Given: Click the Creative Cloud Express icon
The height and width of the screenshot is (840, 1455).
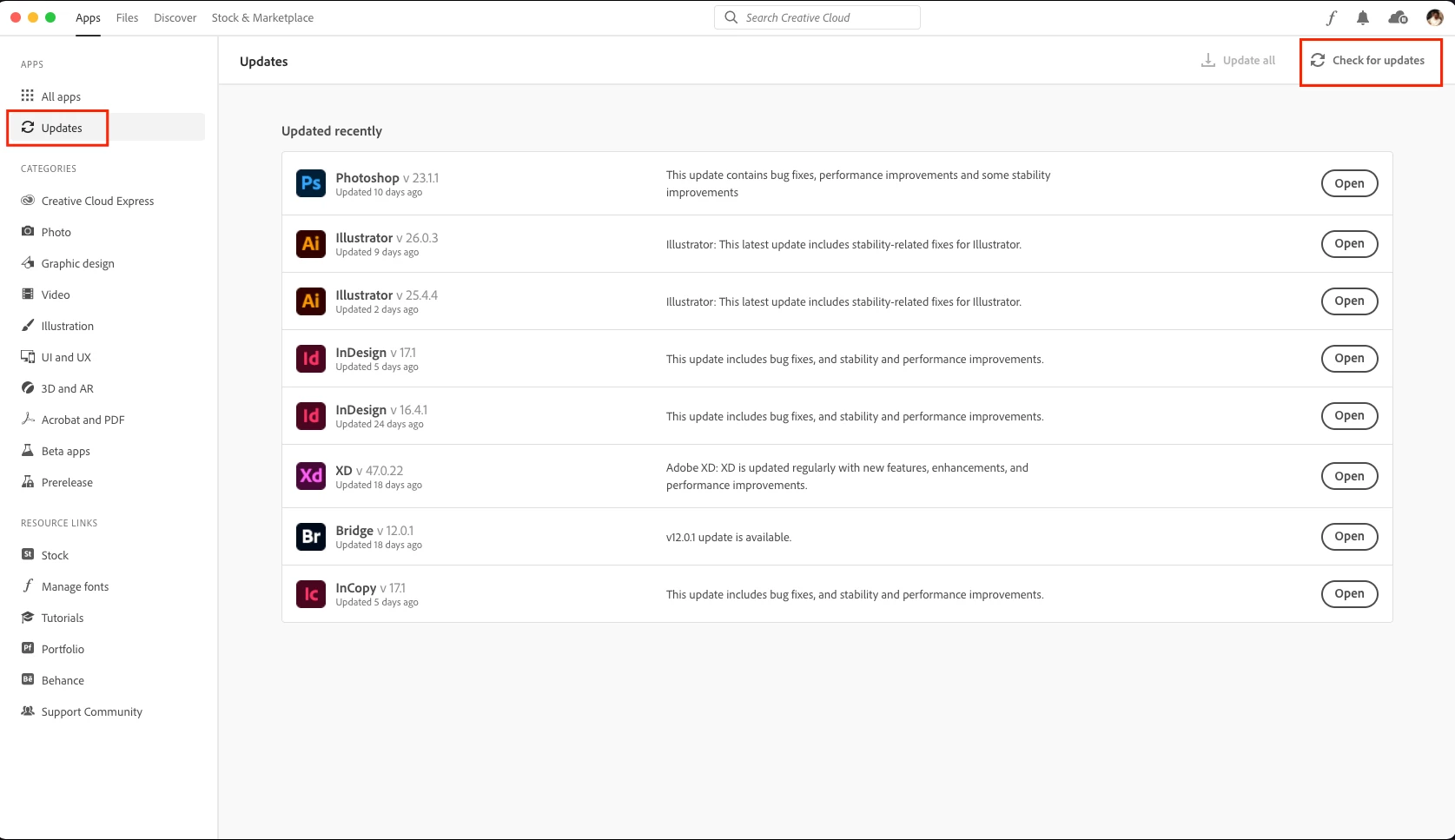Looking at the screenshot, I should point(28,200).
